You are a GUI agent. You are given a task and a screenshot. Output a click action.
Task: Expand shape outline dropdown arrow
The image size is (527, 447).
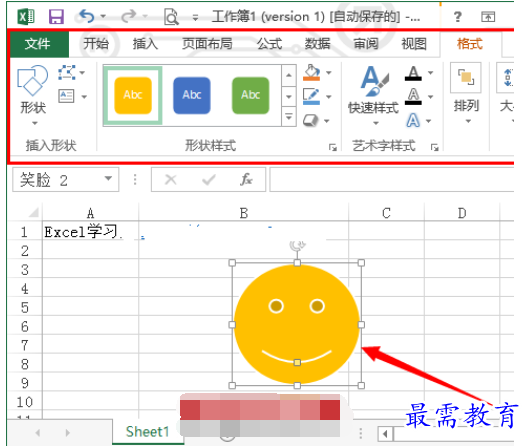(x=328, y=97)
